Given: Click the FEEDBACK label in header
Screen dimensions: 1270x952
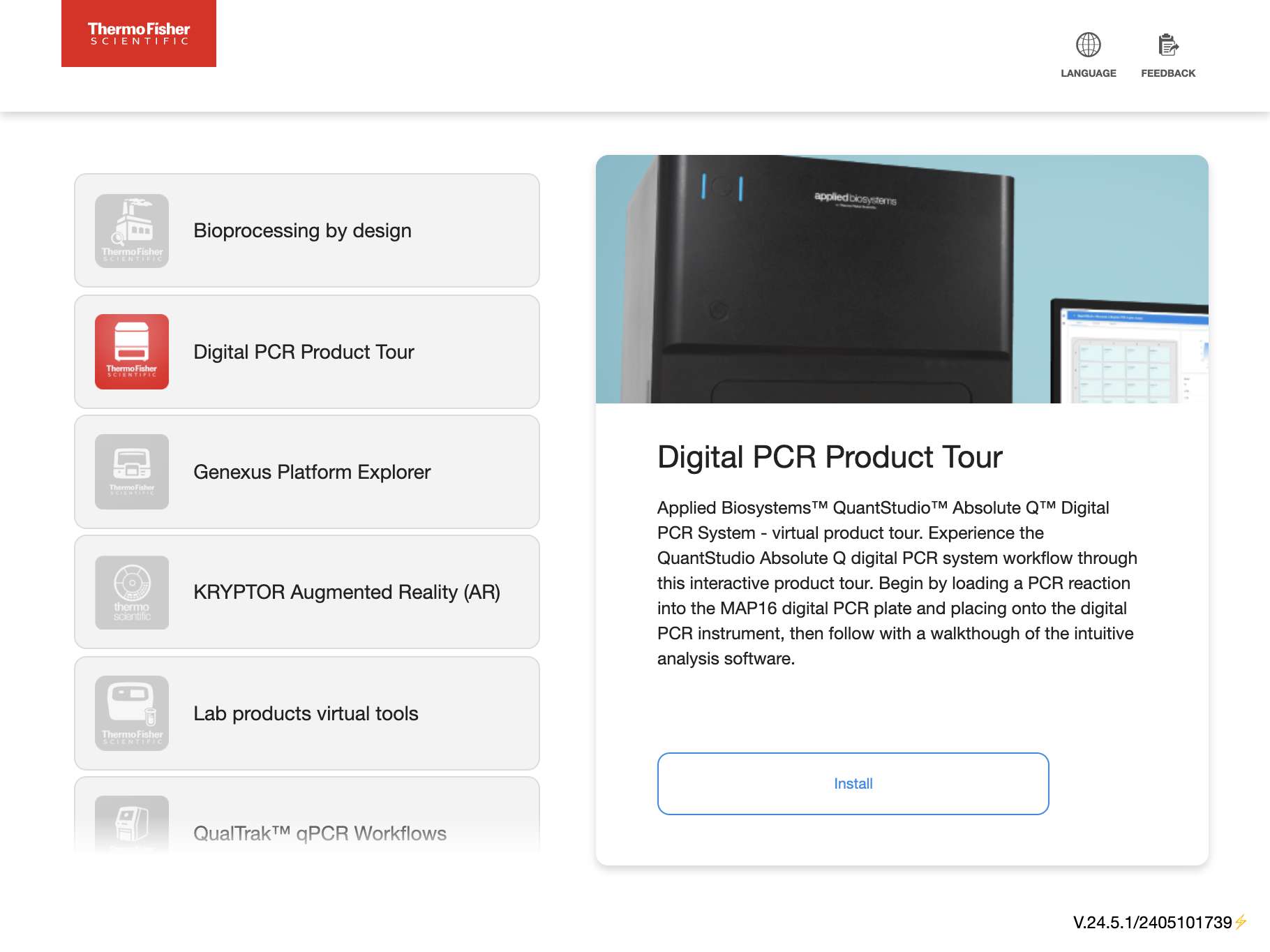Looking at the screenshot, I should coord(1168,73).
